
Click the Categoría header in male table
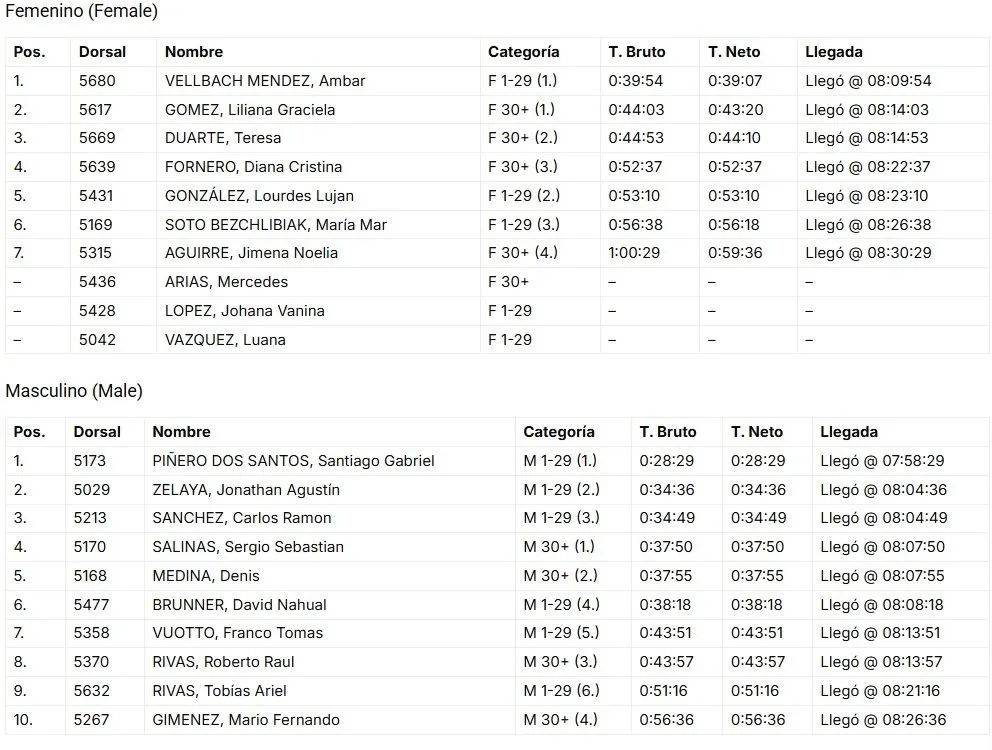click(x=559, y=432)
